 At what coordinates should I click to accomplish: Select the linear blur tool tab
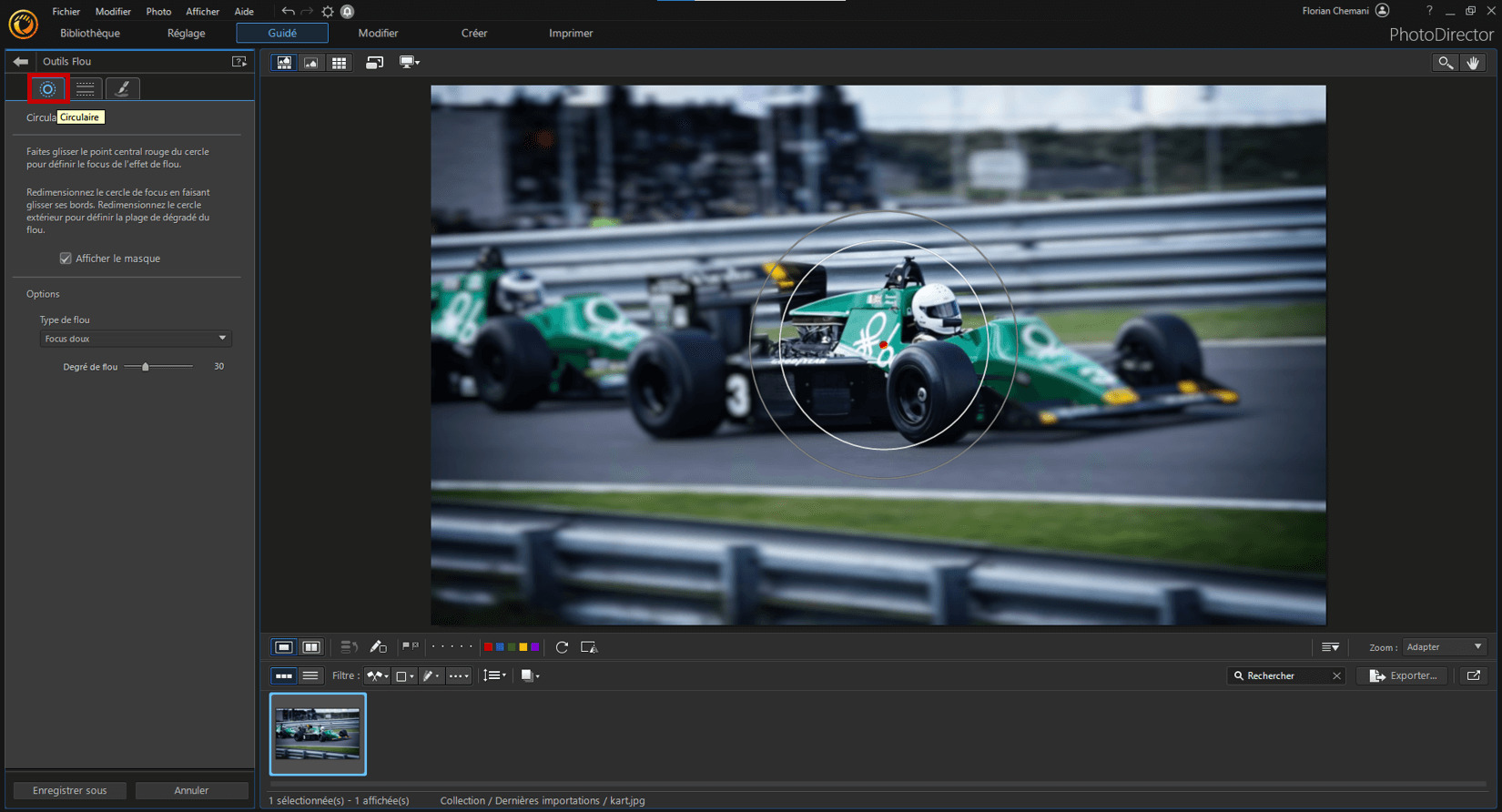tap(86, 88)
